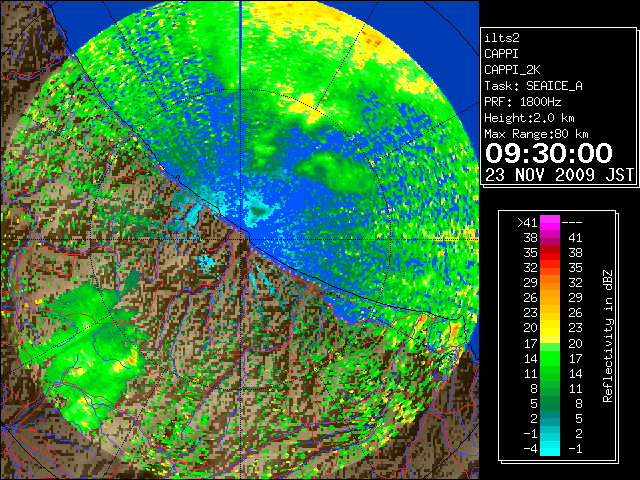Click the magenta >41 dBZ color swatch
640x480 pixels.
point(550,223)
